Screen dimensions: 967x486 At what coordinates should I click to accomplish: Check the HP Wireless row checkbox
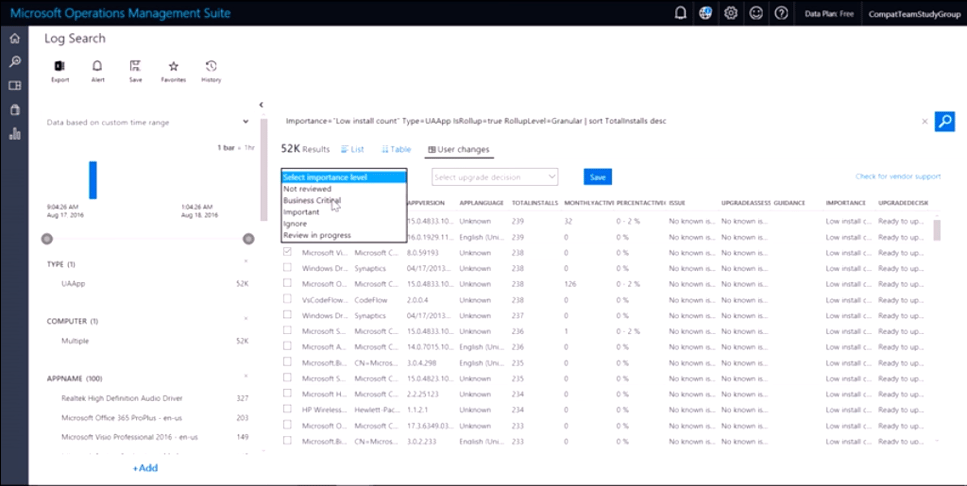[x=287, y=409]
